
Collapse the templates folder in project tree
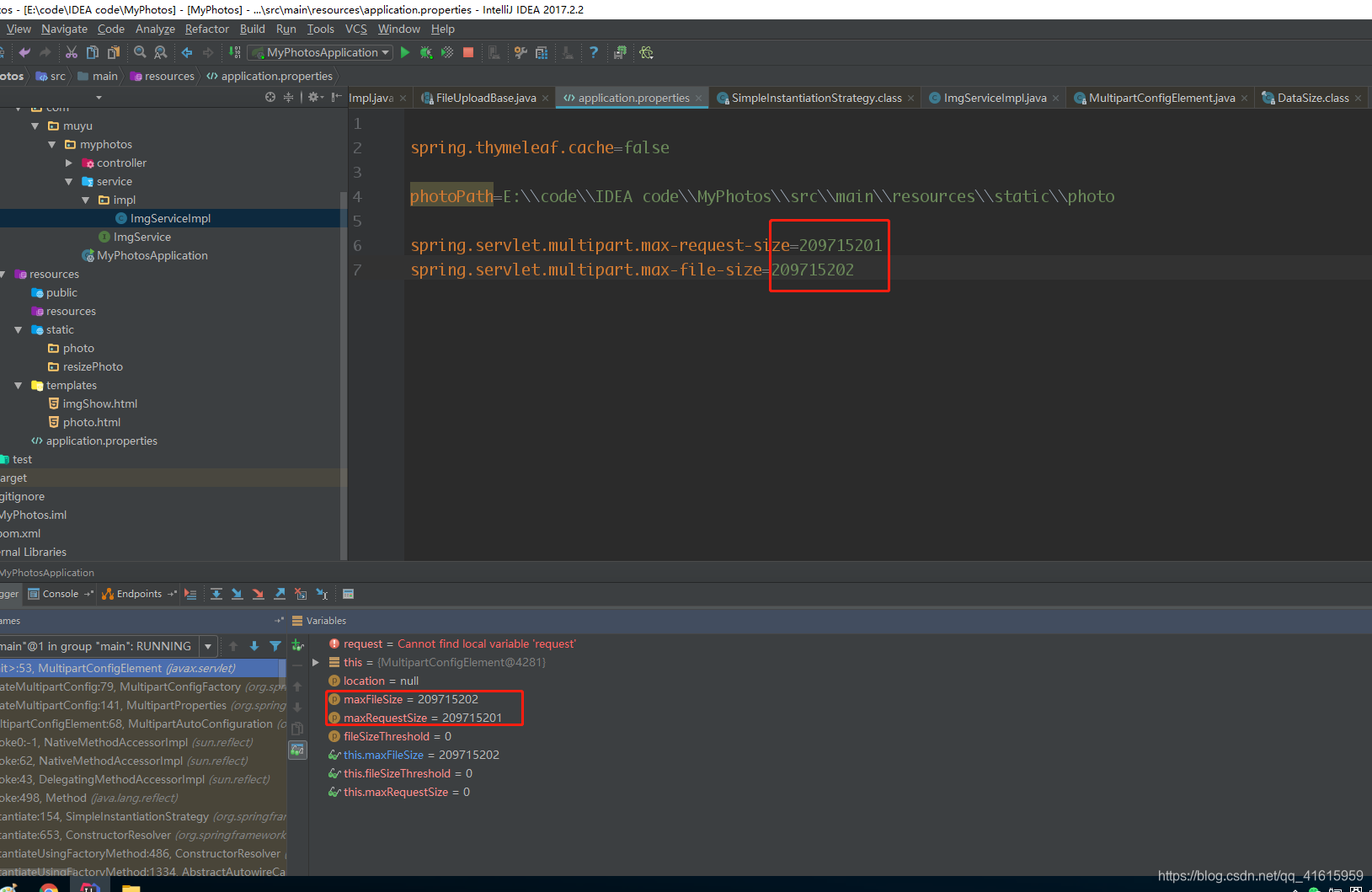pyautogui.click(x=19, y=385)
